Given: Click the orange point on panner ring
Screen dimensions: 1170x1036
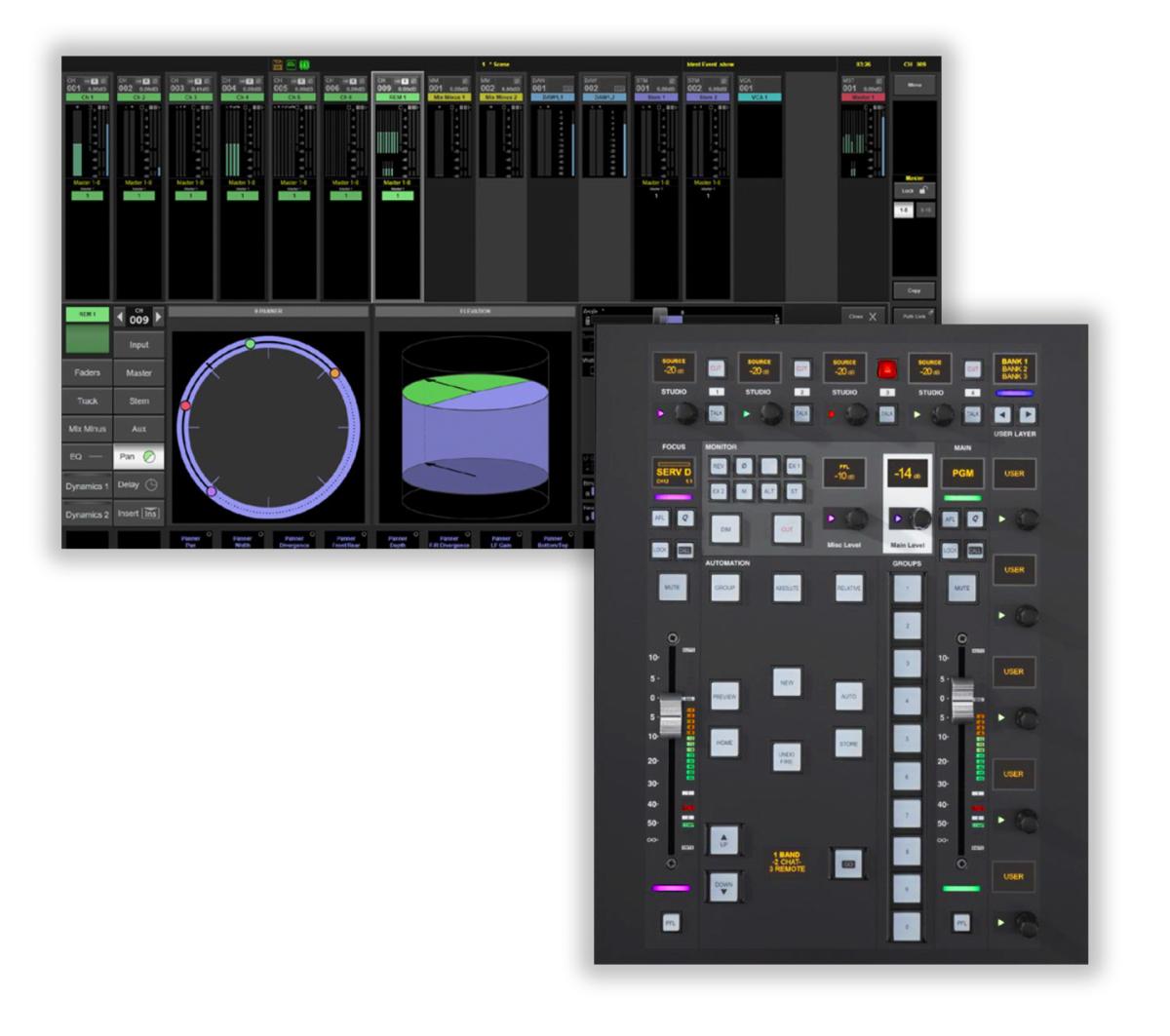Looking at the screenshot, I should pos(334,373).
